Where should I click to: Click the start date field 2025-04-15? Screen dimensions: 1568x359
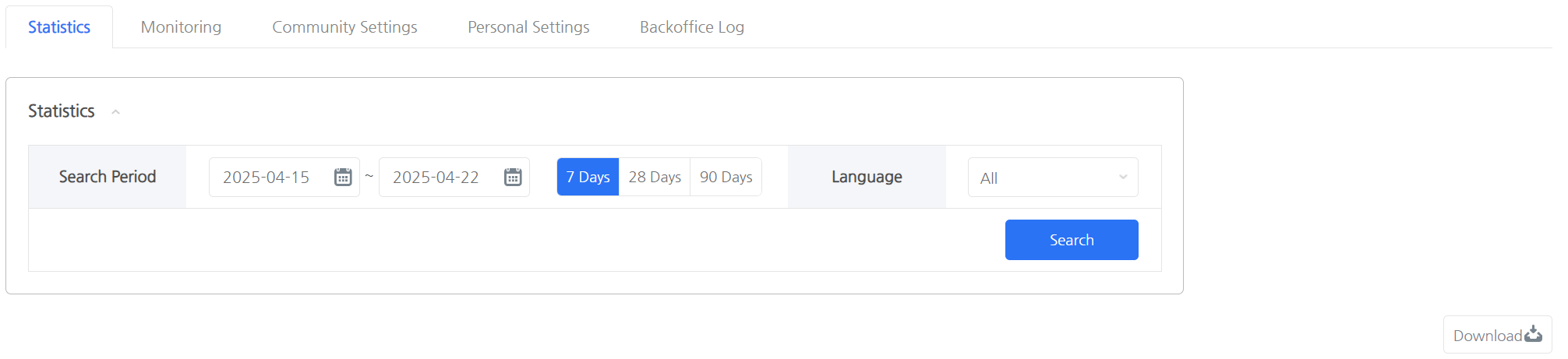[x=267, y=178]
